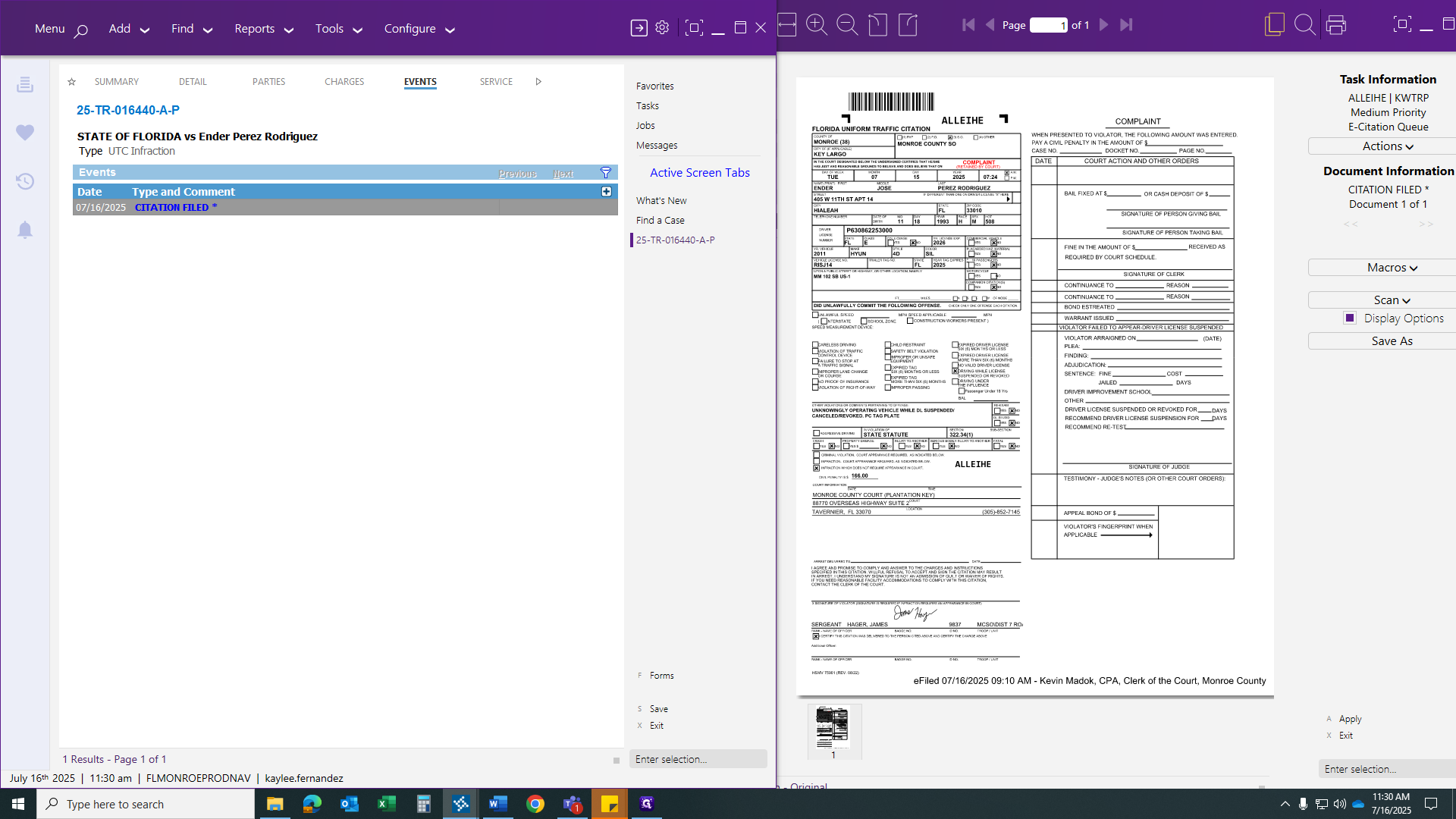The width and height of the screenshot is (1456, 819).
Task: Zoom in on the document
Action: tap(817, 25)
